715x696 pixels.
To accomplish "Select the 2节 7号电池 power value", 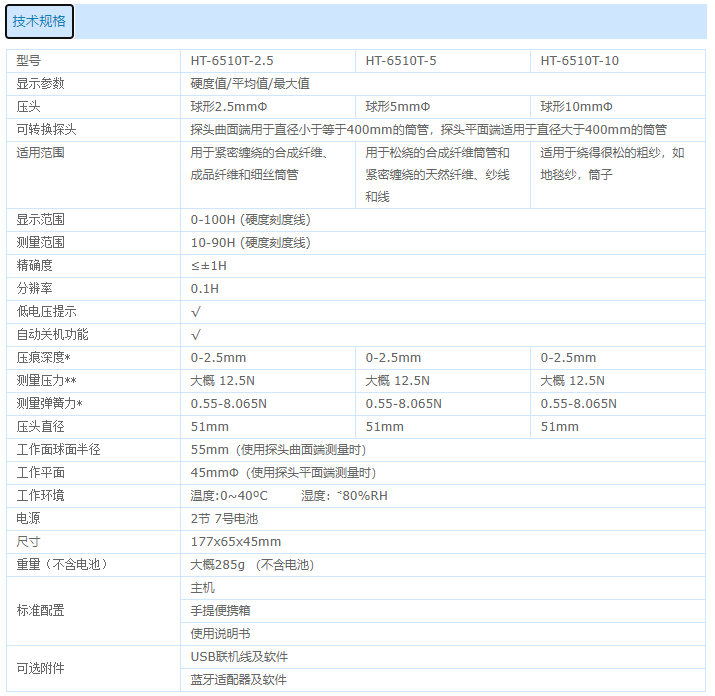I will click(x=224, y=518).
